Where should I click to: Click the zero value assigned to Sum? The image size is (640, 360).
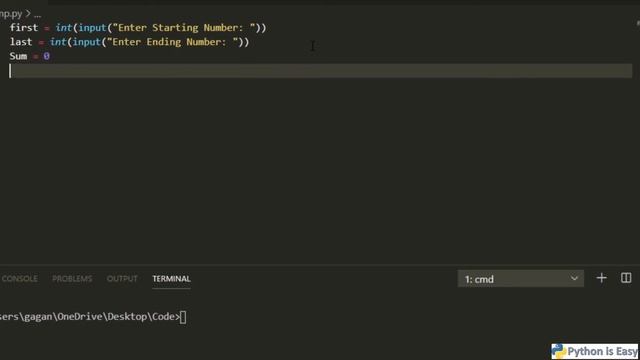(x=46, y=56)
